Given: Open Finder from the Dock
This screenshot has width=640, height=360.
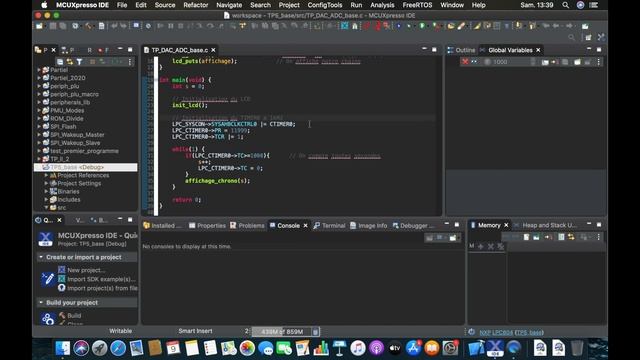Looking at the screenshot, I should [63, 348].
